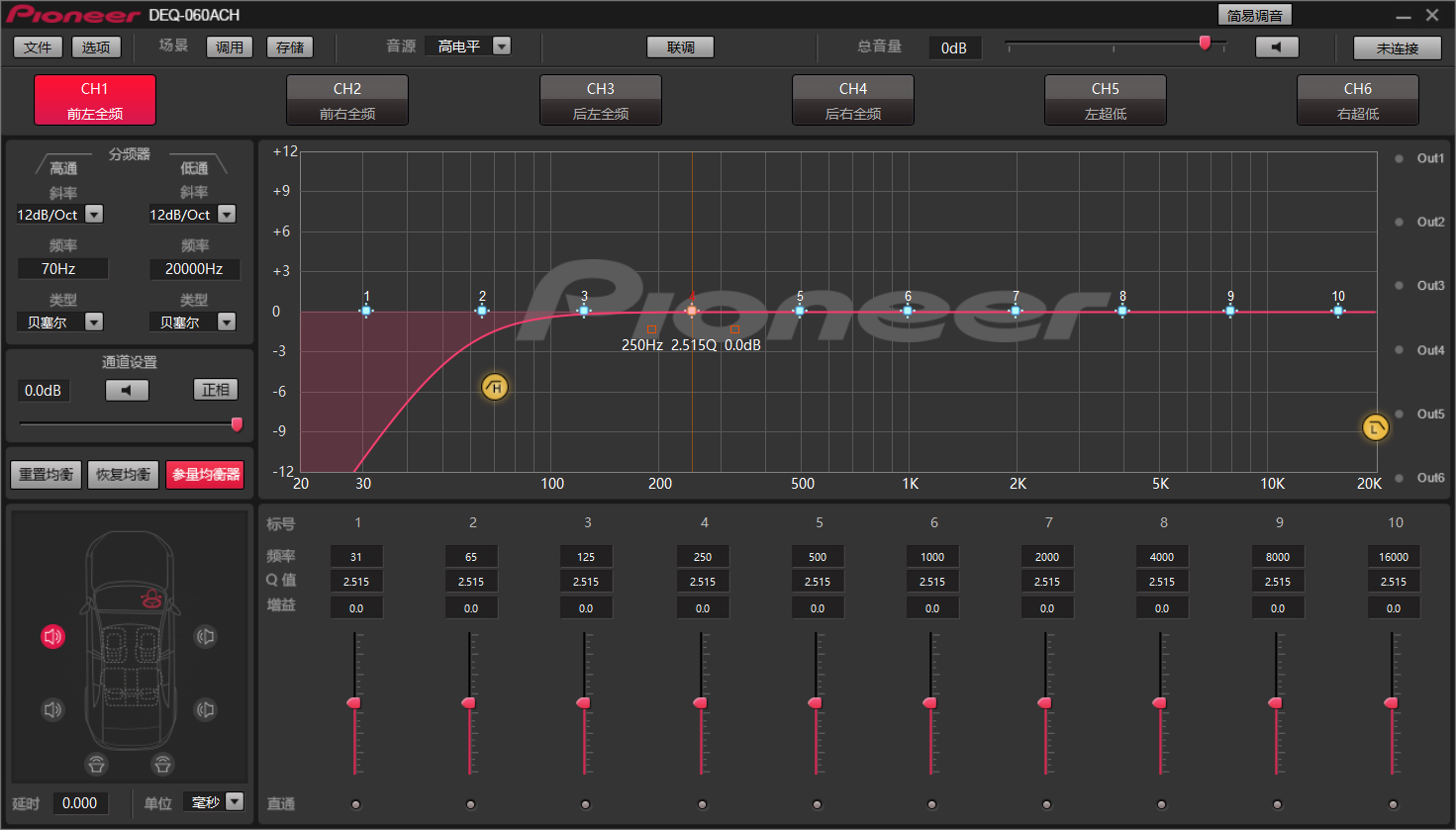Click 恢复均衡 restore EQ button

[x=124, y=475]
